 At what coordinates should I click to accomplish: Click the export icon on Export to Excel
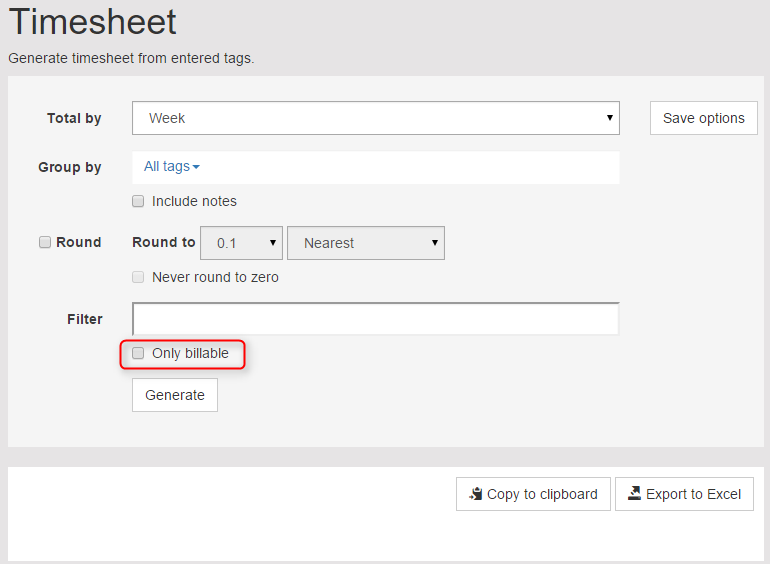(634, 493)
